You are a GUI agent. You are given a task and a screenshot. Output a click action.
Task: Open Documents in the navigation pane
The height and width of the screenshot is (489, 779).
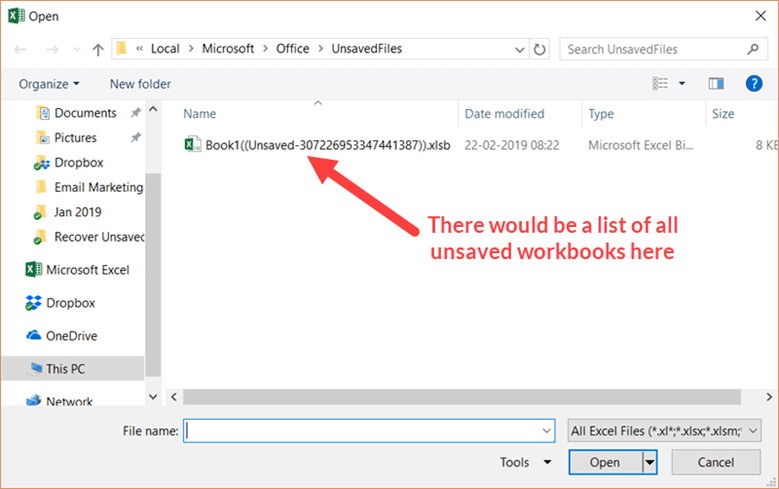(76, 113)
